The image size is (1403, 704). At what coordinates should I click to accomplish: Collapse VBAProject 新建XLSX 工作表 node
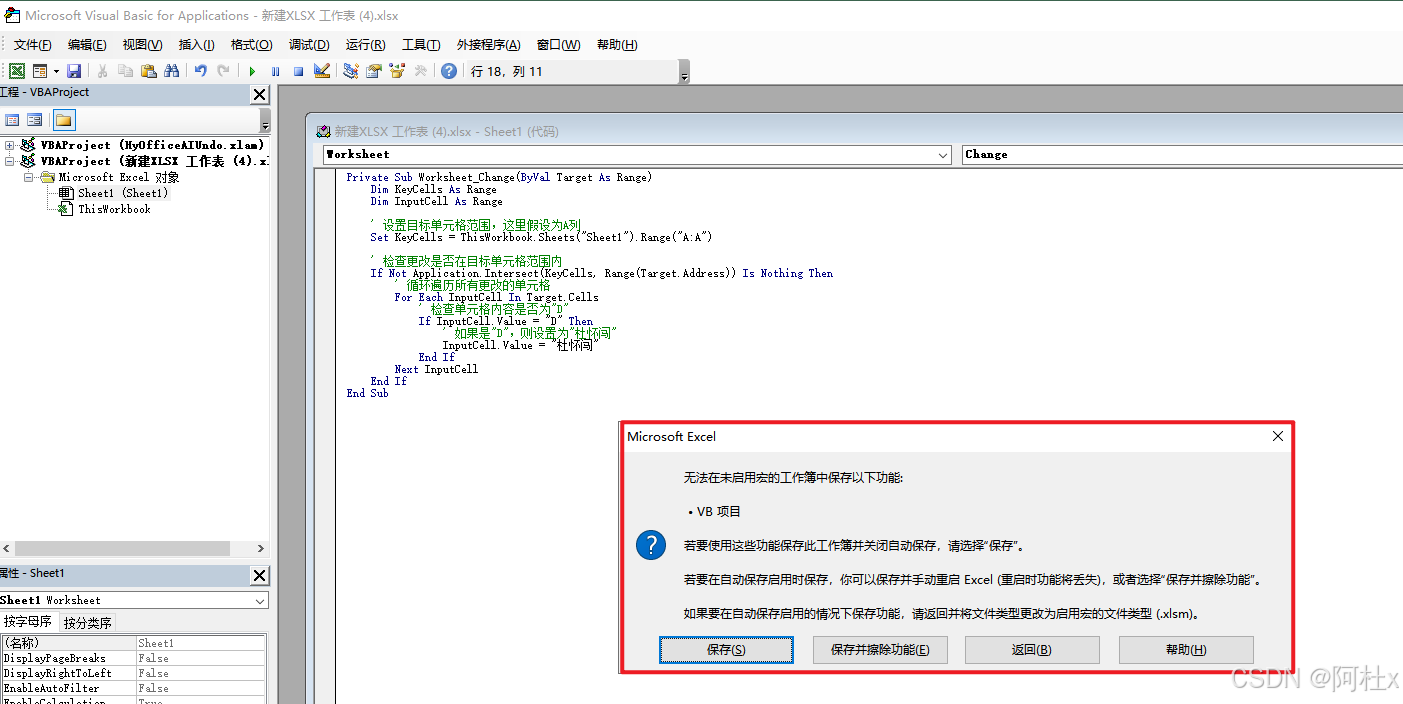pyautogui.click(x=10, y=161)
